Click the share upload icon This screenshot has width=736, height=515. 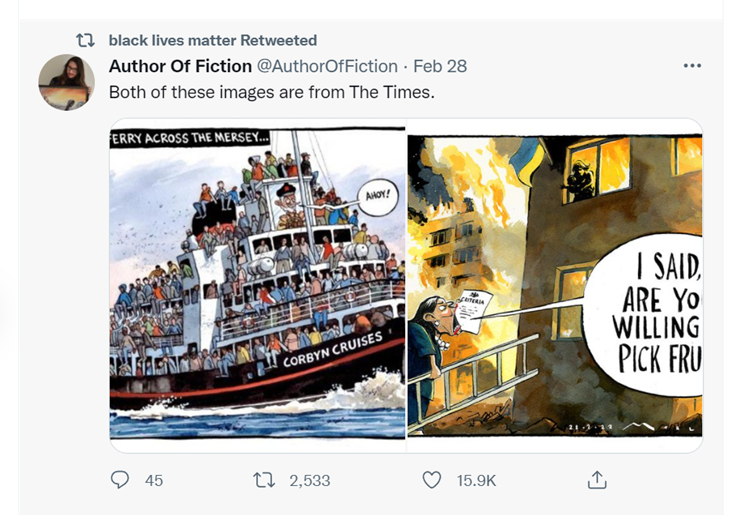pyautogui.click(x=597, y=480)
